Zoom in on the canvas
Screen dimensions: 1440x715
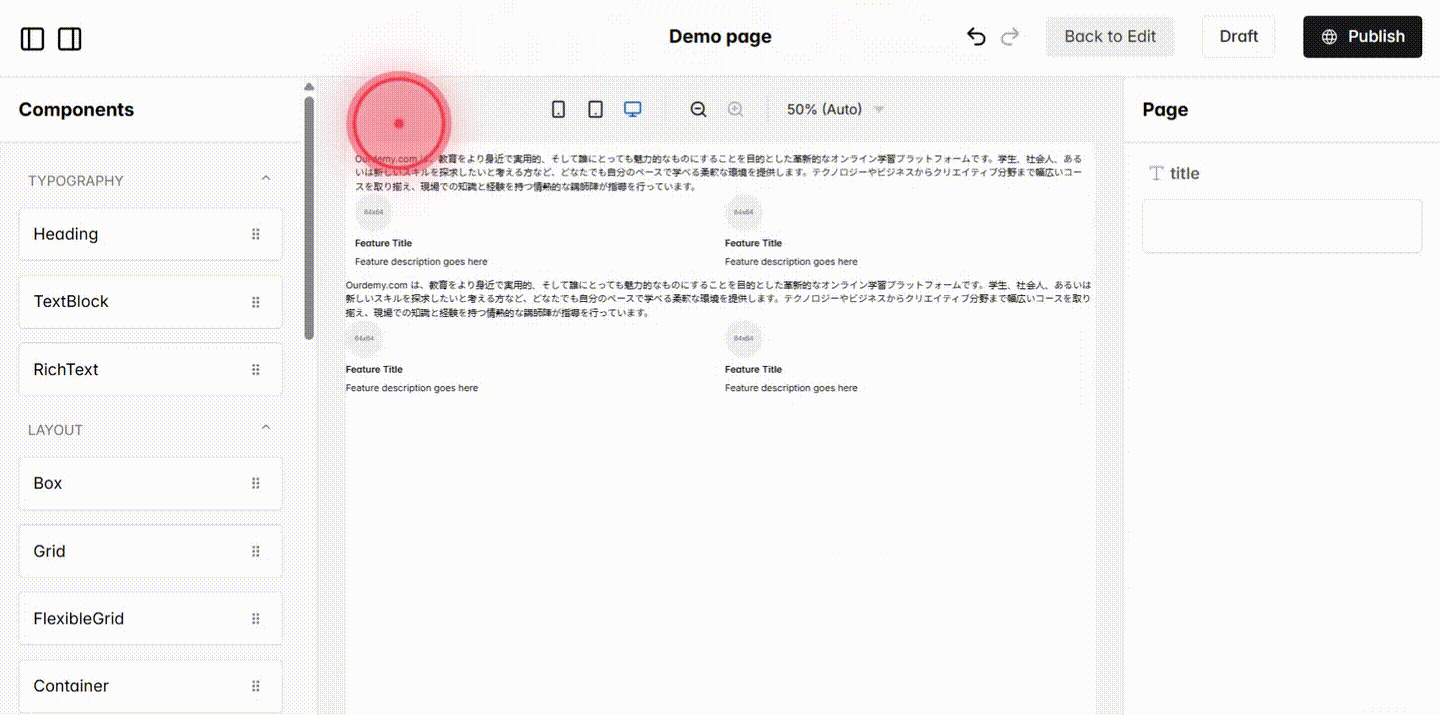tap(735, 109)
